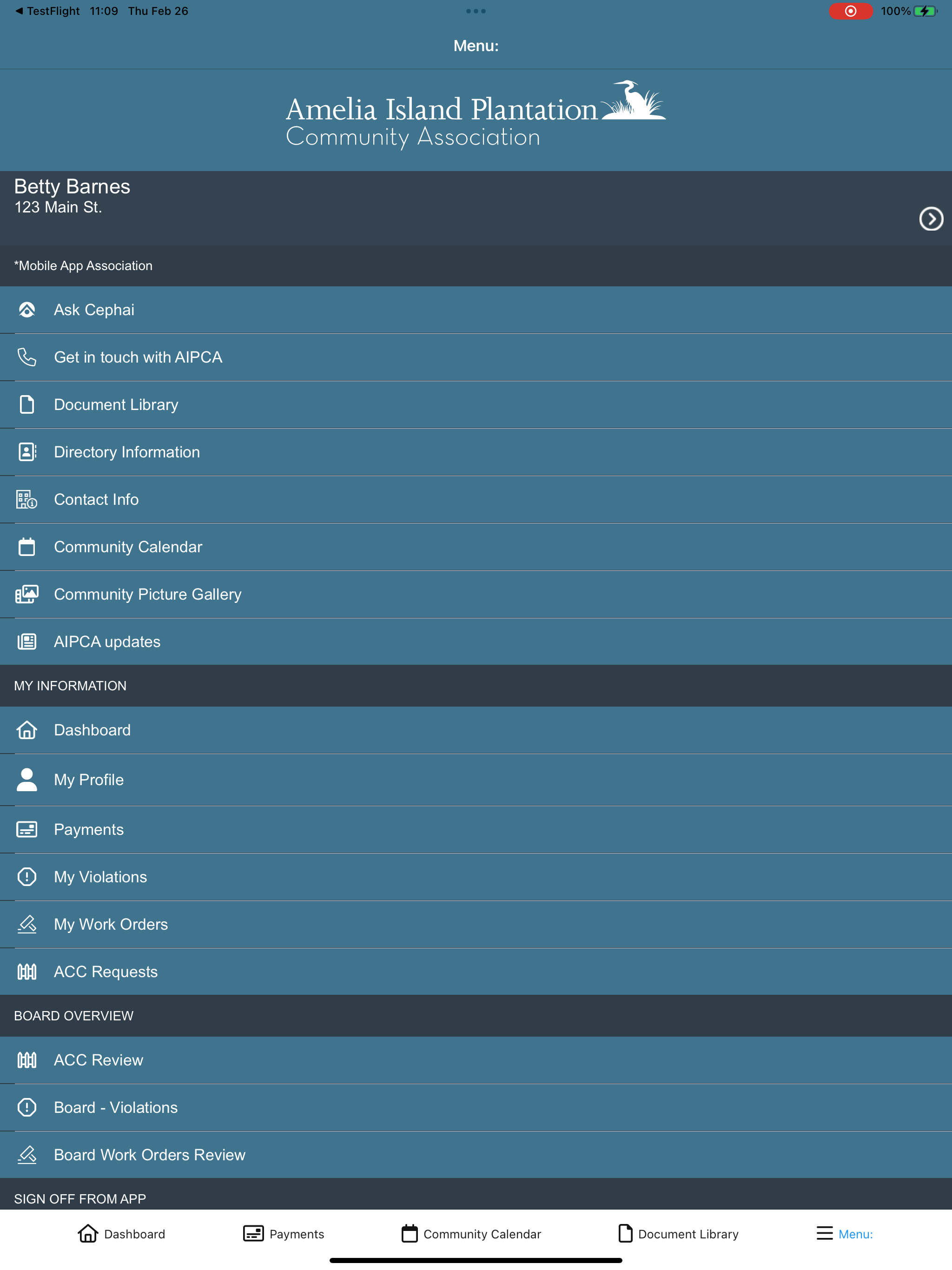Image resolution: width=952 pixels, height=1270 pixels.
Task: Open Get in touch with AIPCA
Action: (x=476, y=357)
